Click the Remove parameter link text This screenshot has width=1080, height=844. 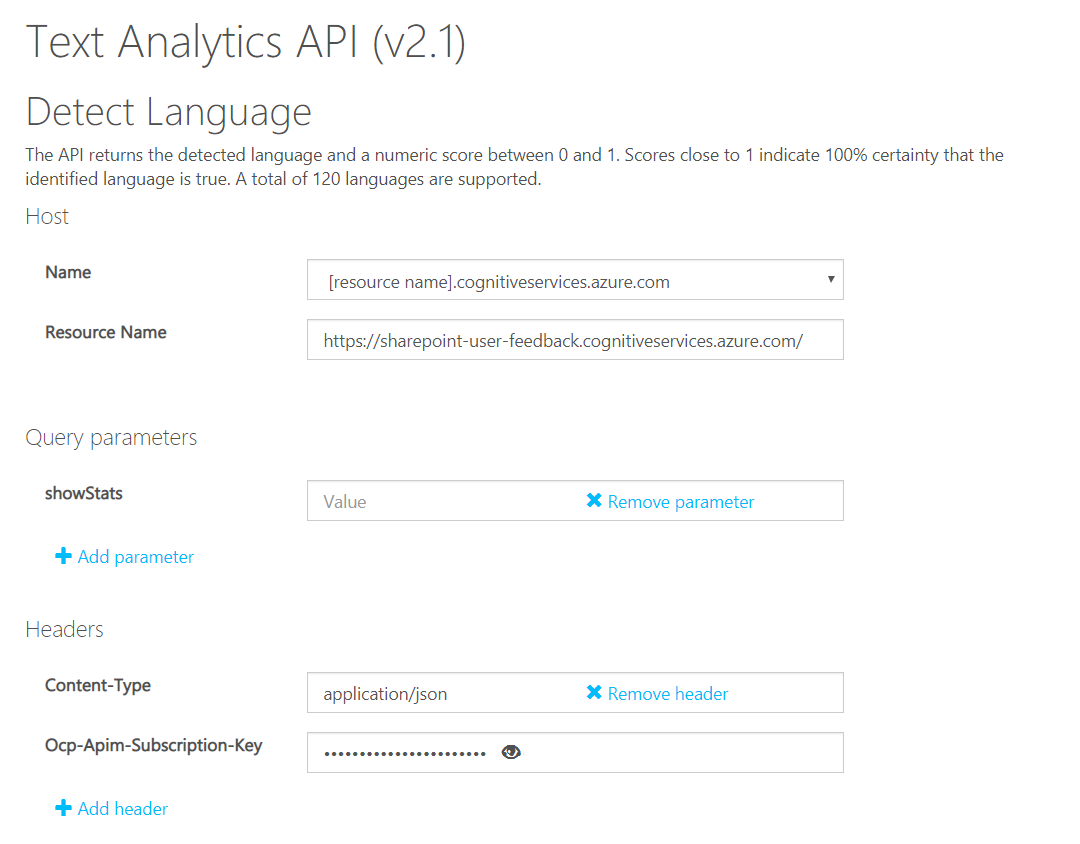pos(681,502)
